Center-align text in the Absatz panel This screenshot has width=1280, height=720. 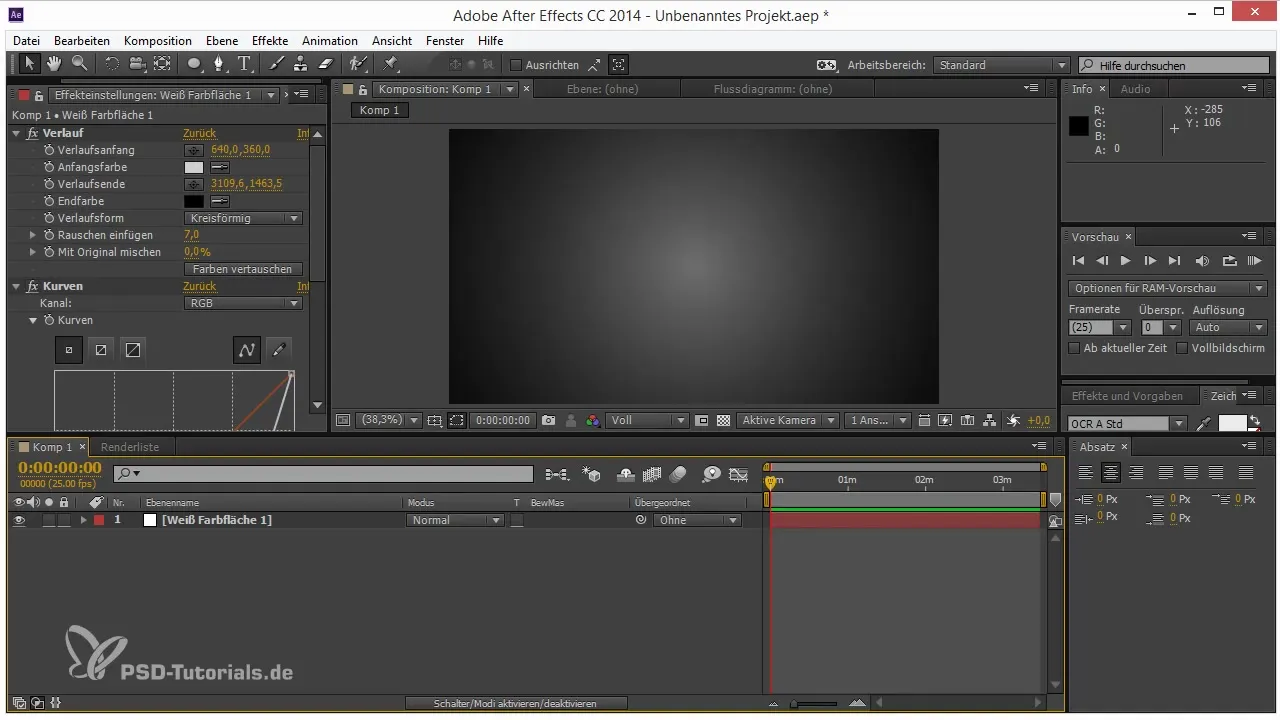tap(1110, 473)
